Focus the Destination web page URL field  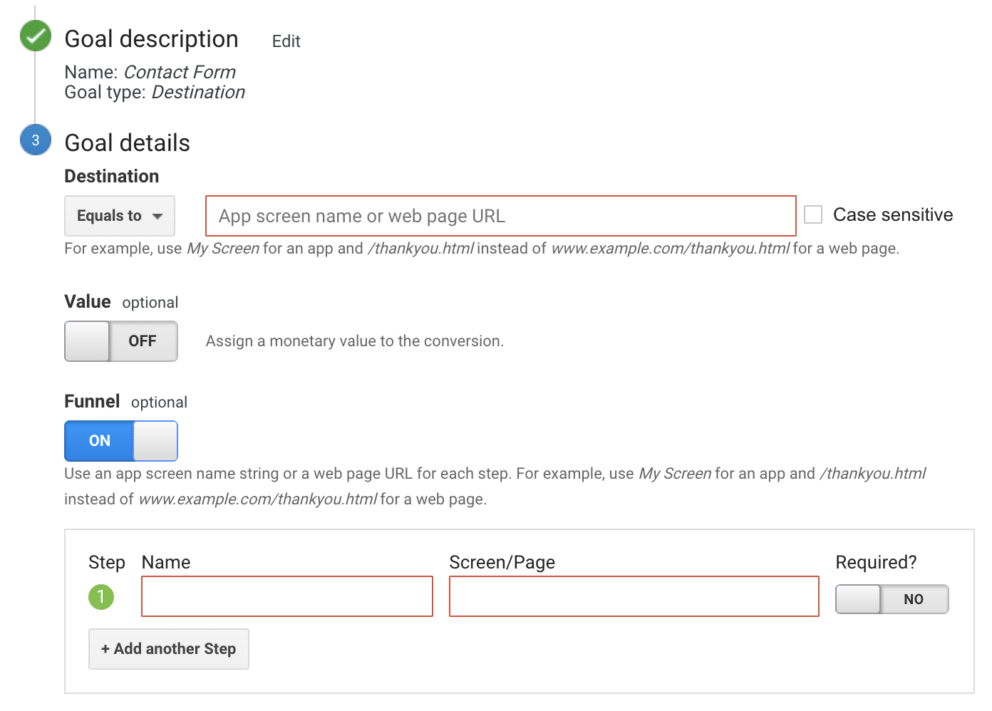click(500, 216)
